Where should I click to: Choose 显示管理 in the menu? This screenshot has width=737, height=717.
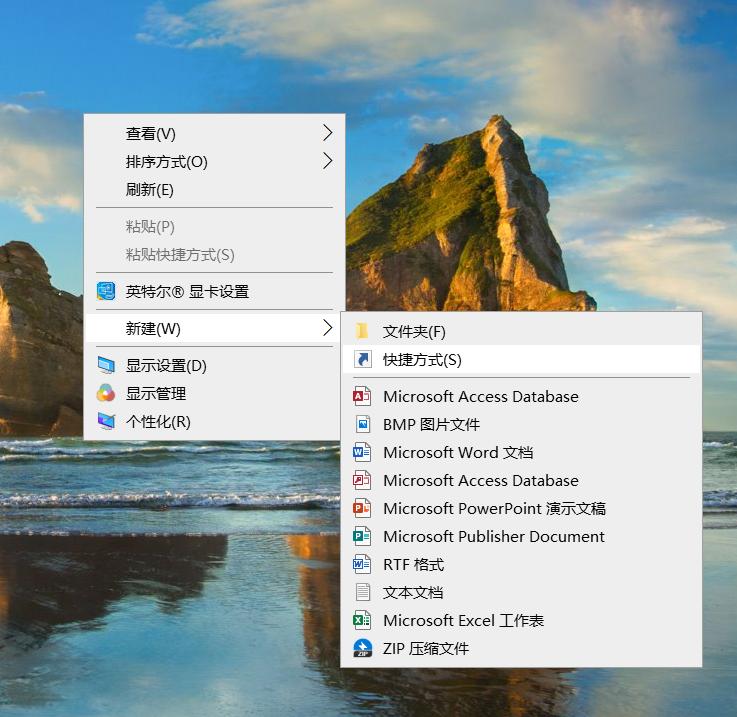click(214, 393)
